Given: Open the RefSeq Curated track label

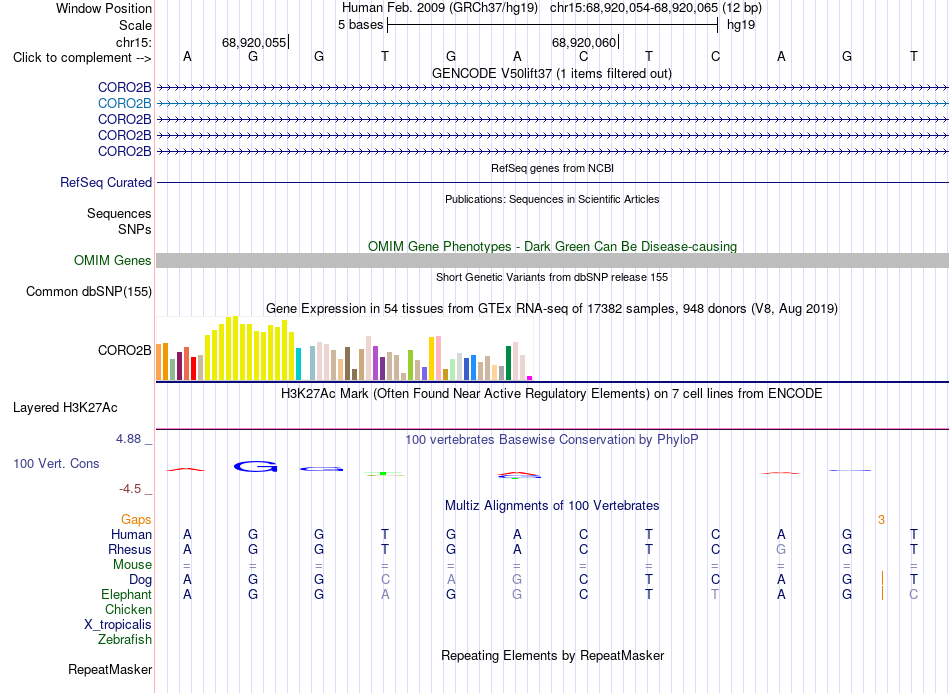Looking at the screenshot, I should [x=106, y=182].
